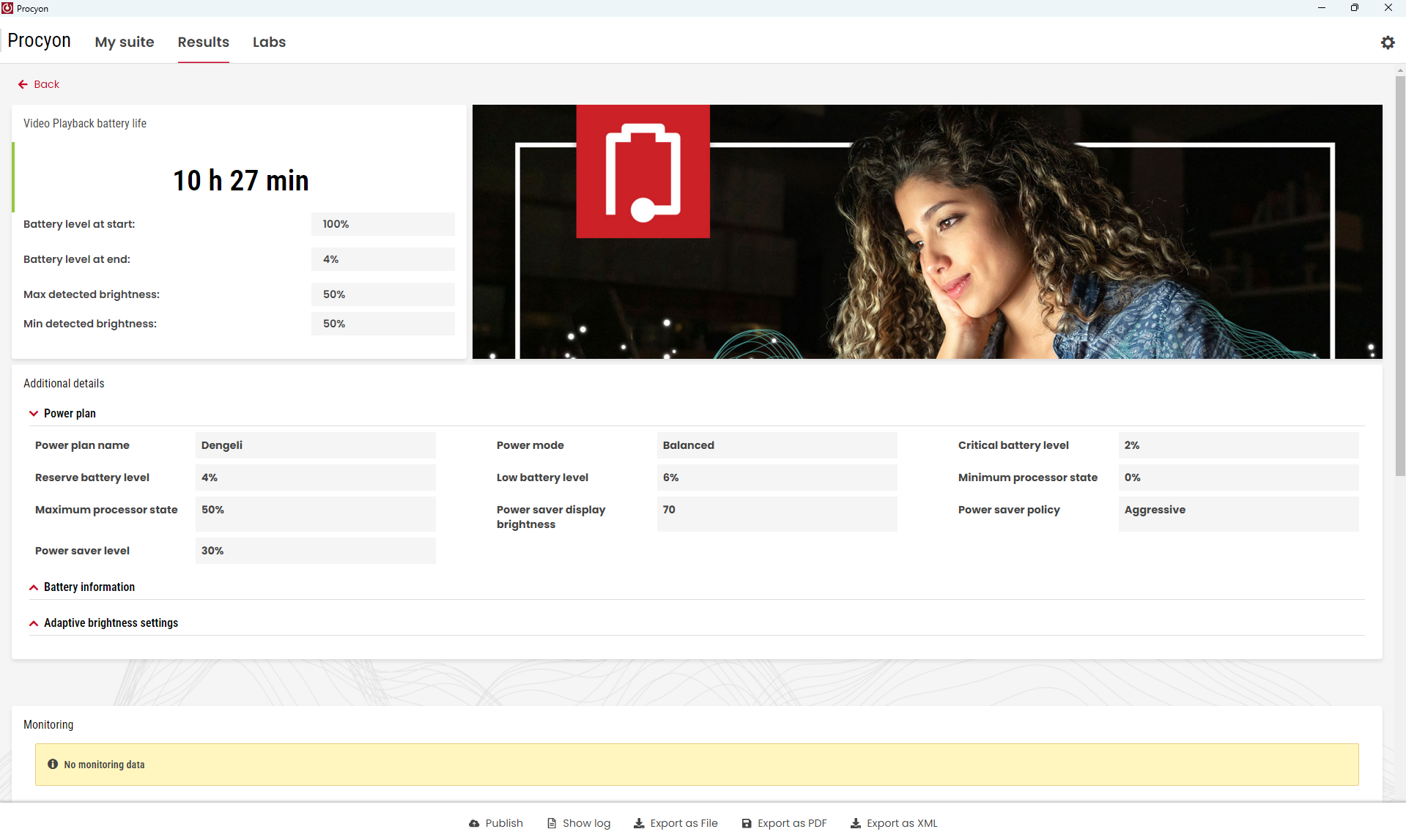Image resolution: width=1406 pixels, height=840 pixels.
Task: Click the video playback banner image
Action: (927, 231)
